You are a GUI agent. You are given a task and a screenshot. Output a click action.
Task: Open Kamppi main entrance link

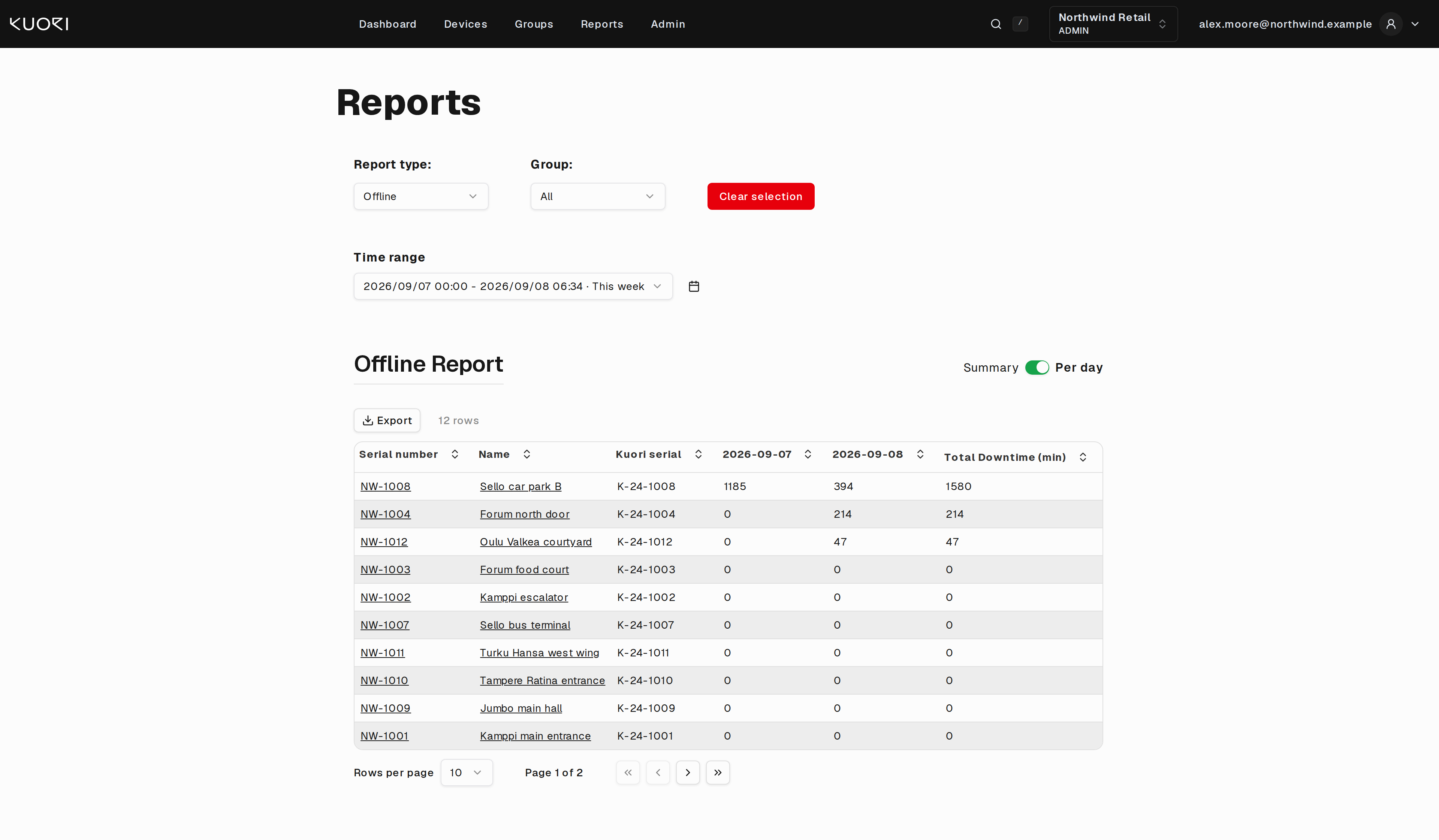point(535,735)
